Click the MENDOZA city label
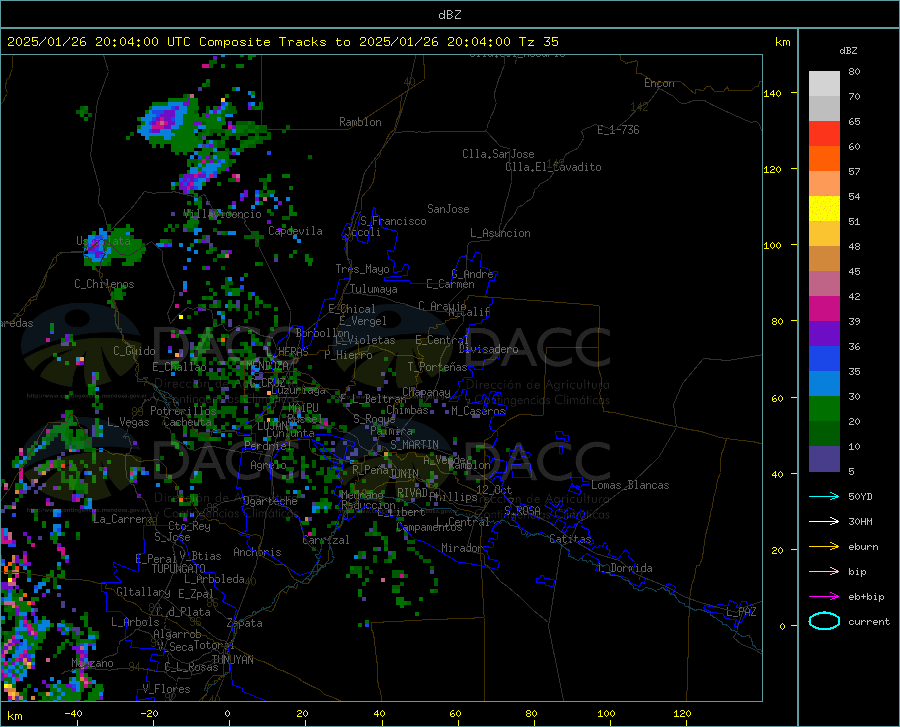The width and height of the screenshot is (900, 727). pos(267,366)
